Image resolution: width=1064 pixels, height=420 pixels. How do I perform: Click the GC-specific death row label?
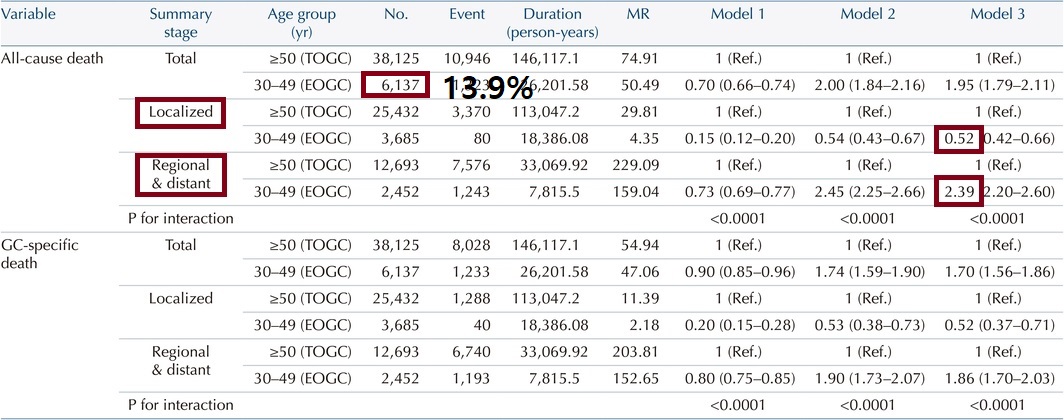[41, 254]
